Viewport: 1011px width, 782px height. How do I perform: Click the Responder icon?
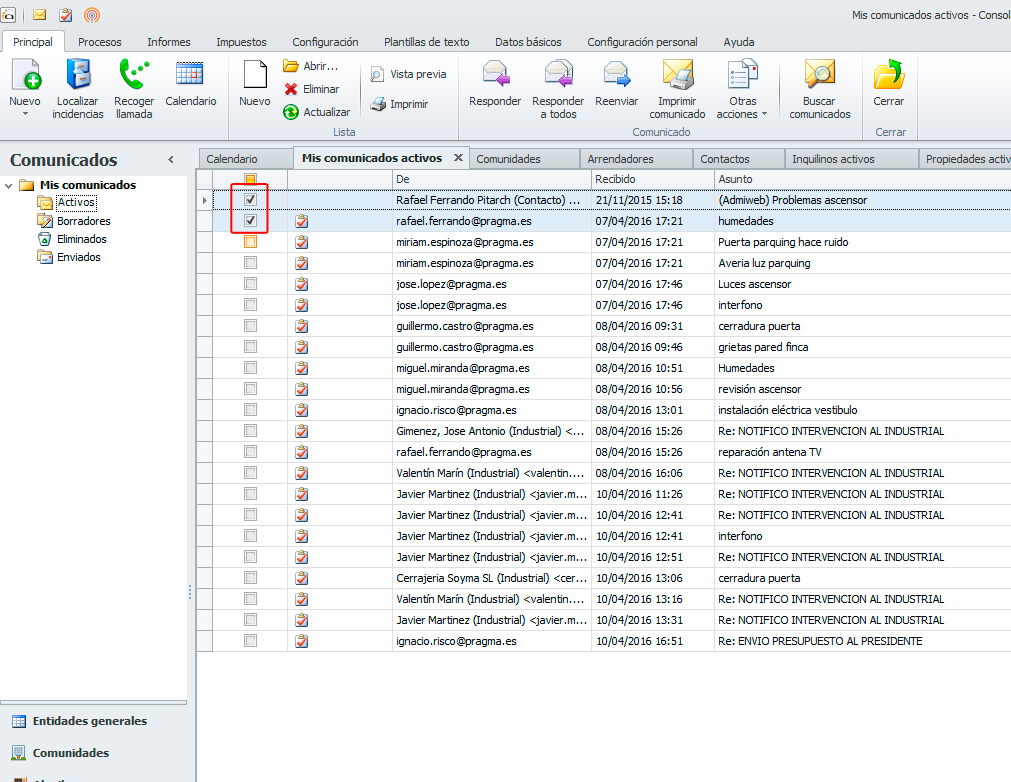(x=495, y=74)
